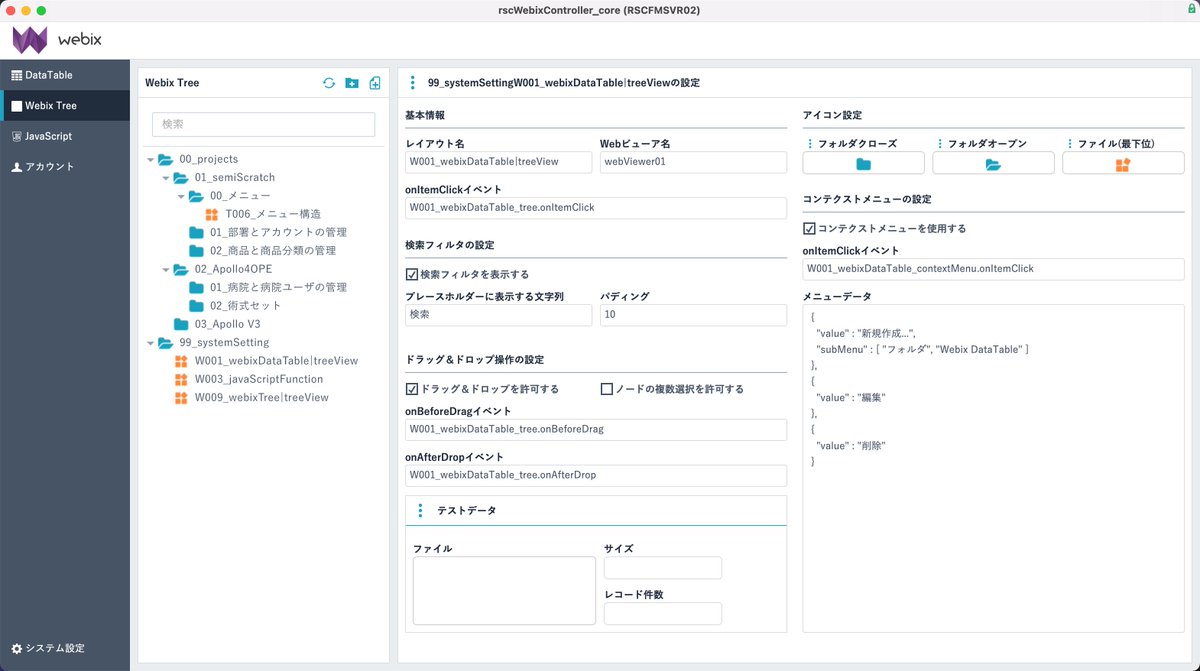This screenshot has width=1200, height=671.
Task: Click the placeholder text field containing 検索
Action: (499, 315)
